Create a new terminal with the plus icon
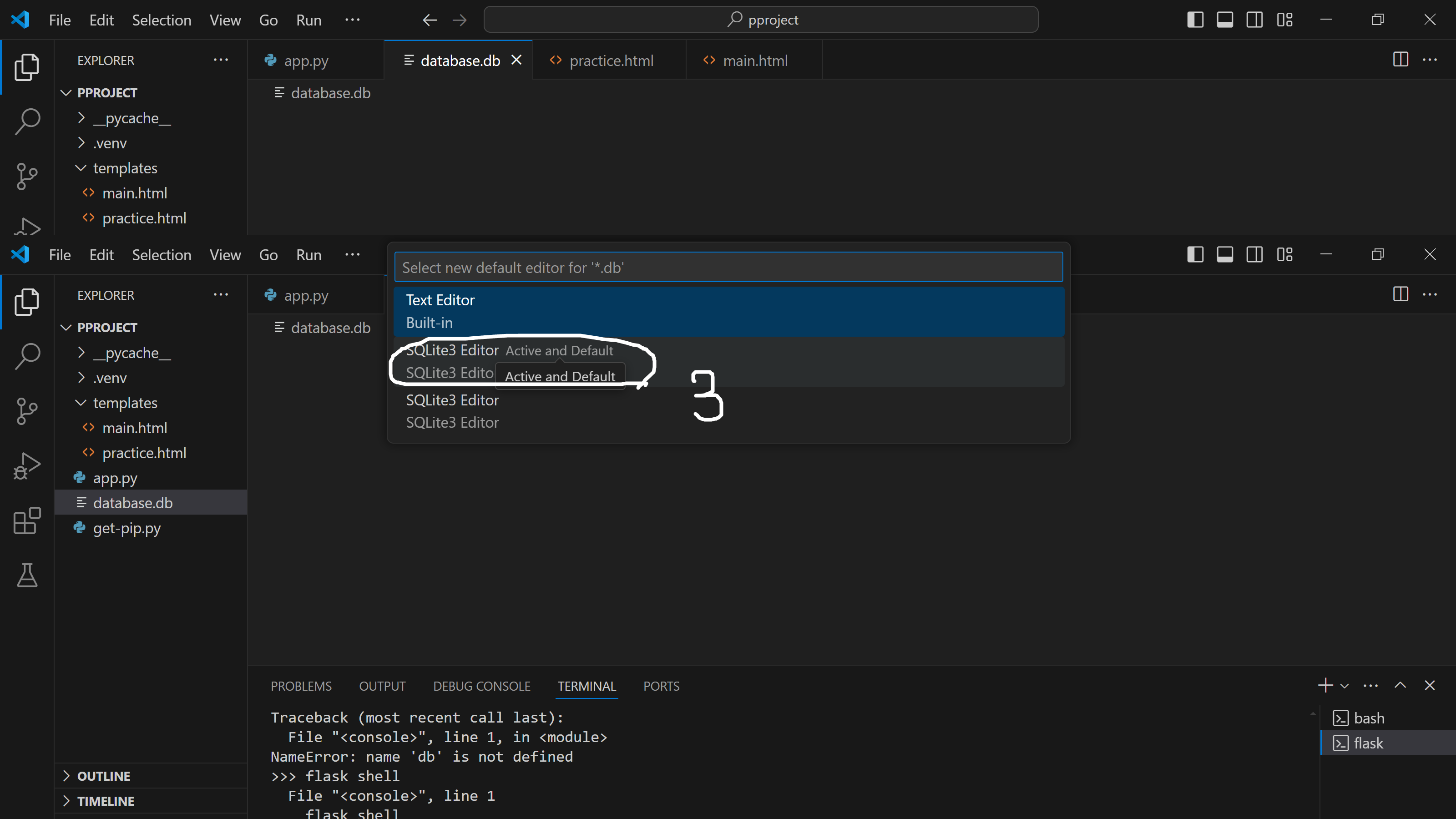 (x=1325, y=686)
